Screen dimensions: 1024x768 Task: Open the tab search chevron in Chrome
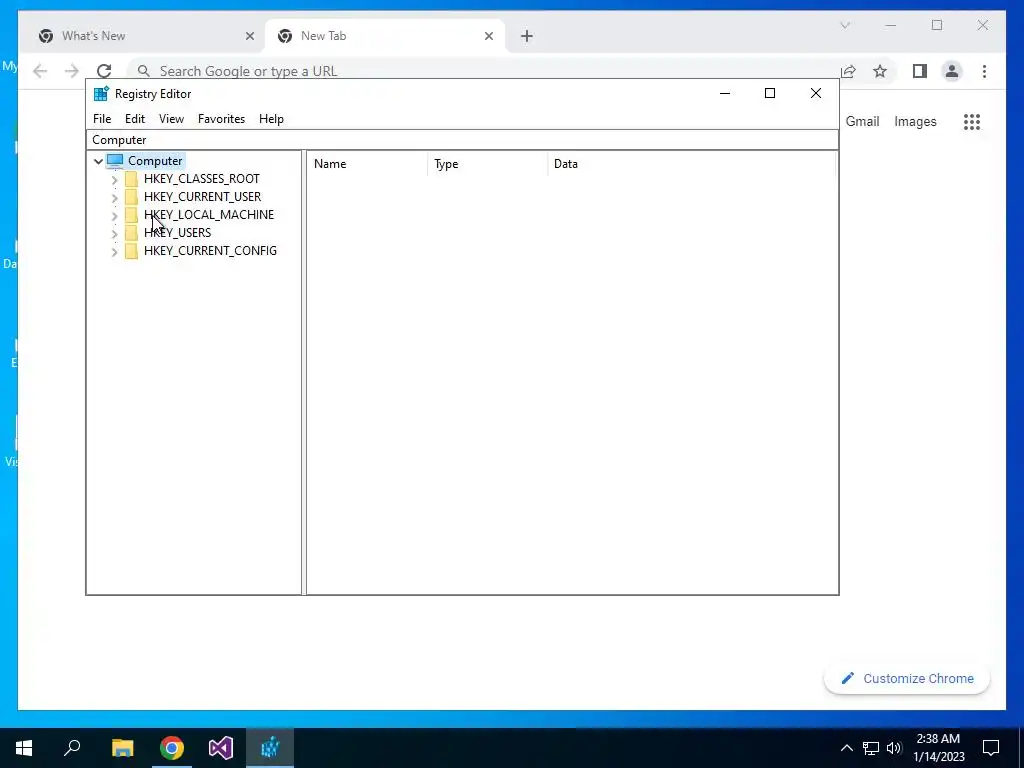tap(845, 25)
